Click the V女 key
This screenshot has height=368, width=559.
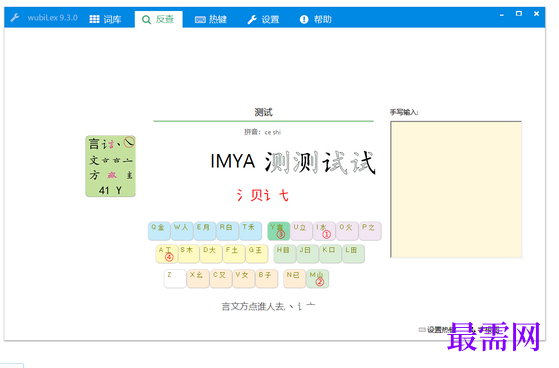point(244,278)
